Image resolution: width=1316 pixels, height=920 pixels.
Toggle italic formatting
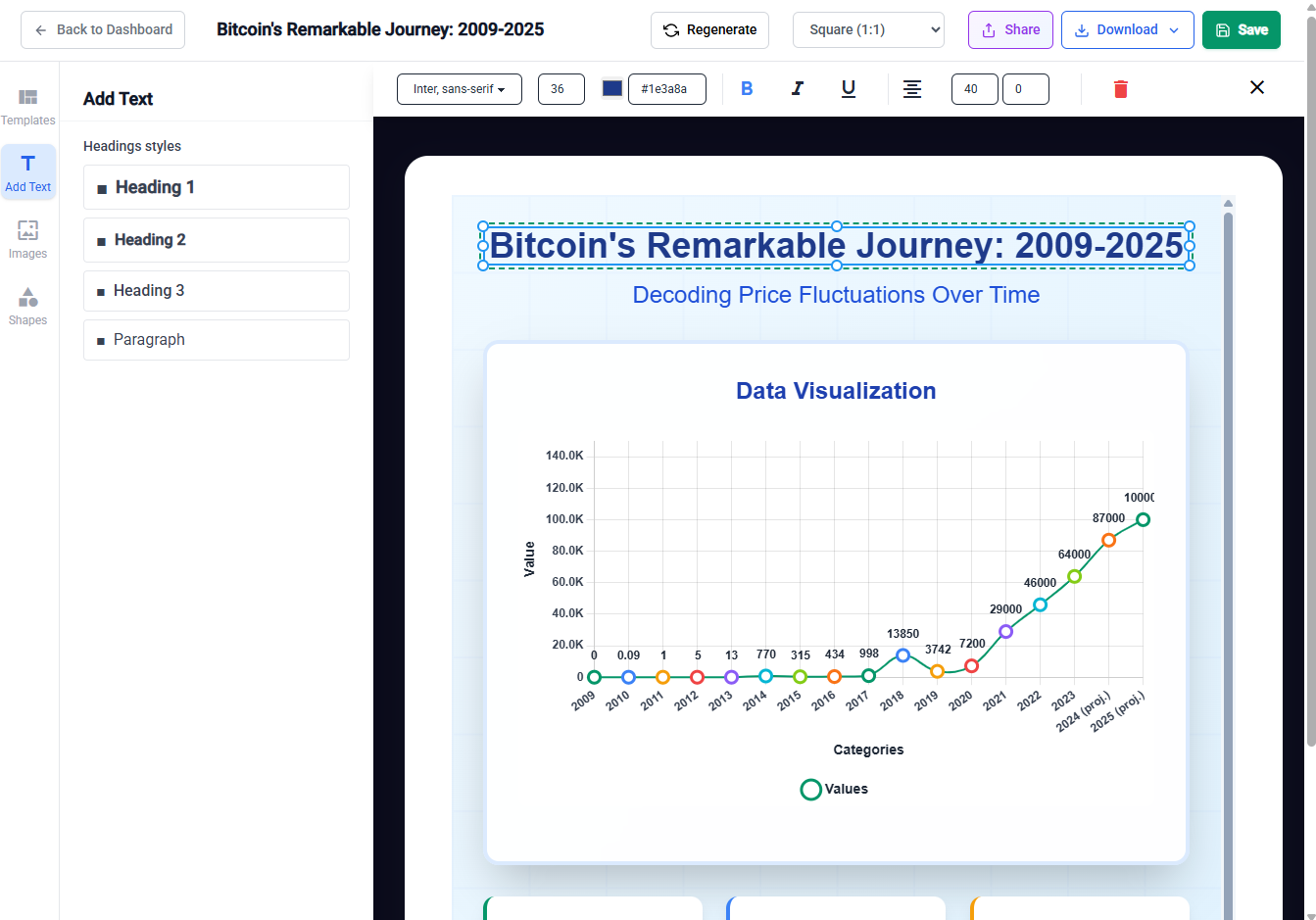pos(798,89)
